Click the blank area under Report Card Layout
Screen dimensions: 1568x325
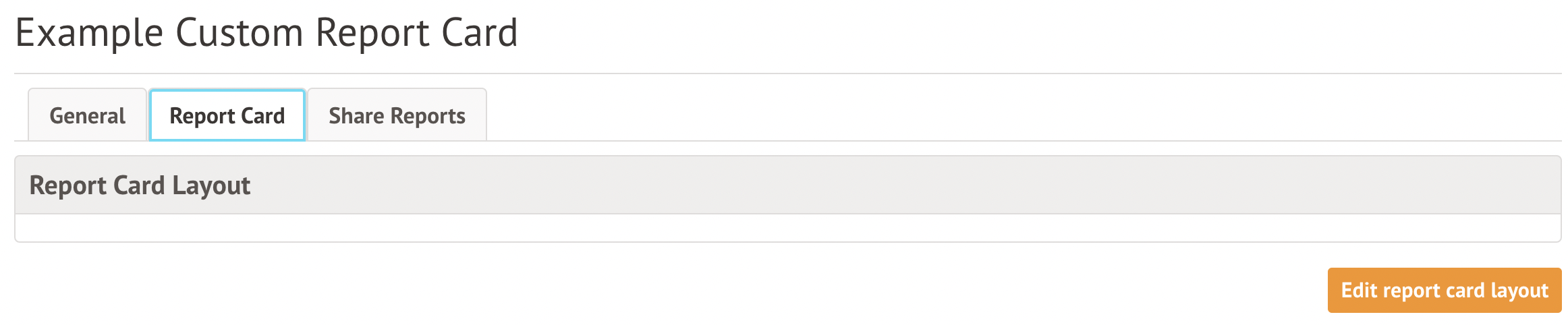click(x=787, y=228)
